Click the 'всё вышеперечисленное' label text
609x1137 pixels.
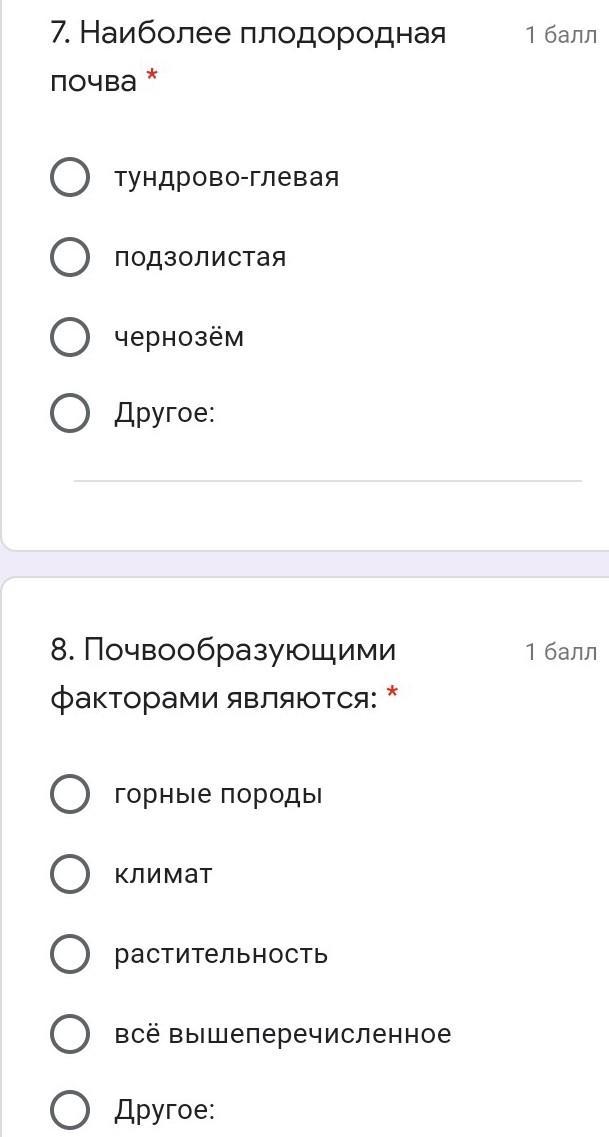pyautogui.click(x=282, y=1034)
